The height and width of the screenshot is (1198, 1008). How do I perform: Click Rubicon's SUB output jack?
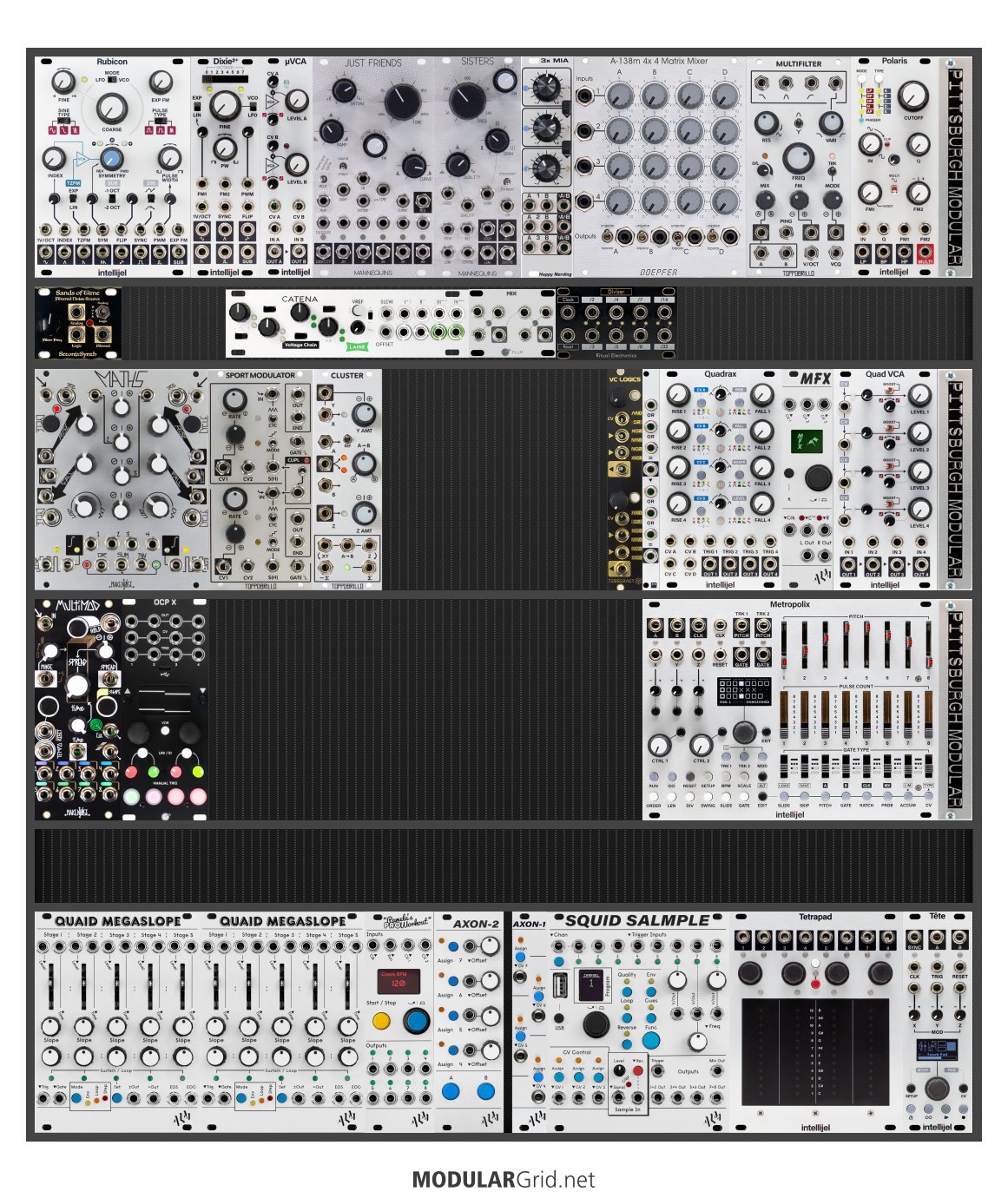[x=178, y=253]
